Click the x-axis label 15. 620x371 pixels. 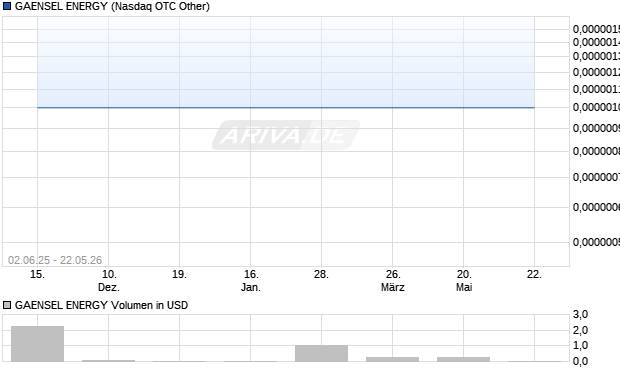tap(38, 274)
